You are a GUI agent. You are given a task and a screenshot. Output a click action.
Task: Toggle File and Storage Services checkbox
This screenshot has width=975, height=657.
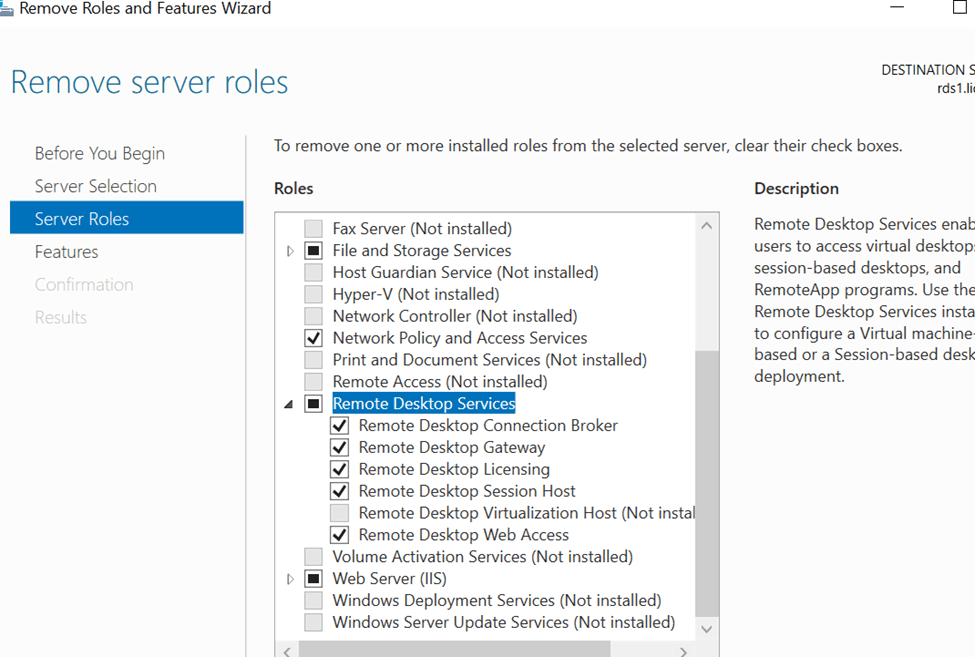(x=313, y=250)
